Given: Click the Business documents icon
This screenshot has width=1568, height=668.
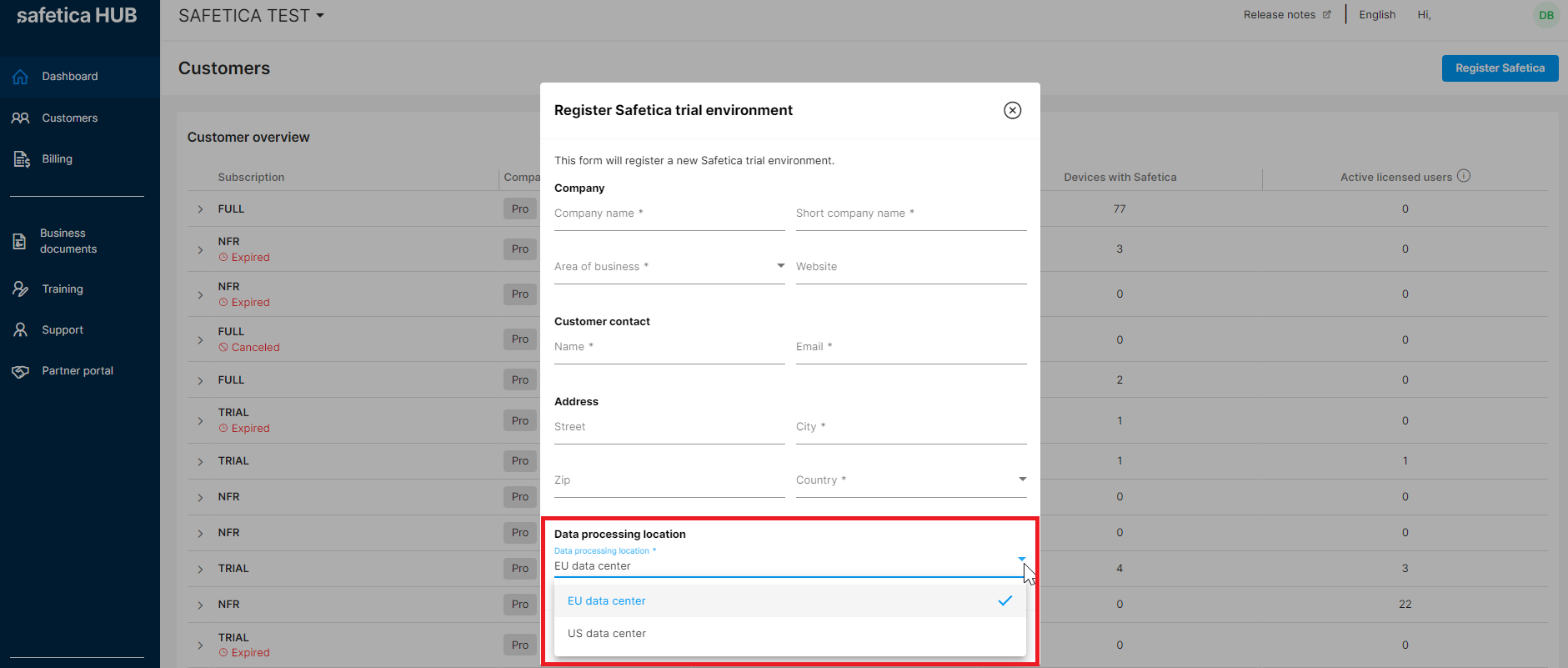Looking at the screenshot, I should click(x=20, y=242).
